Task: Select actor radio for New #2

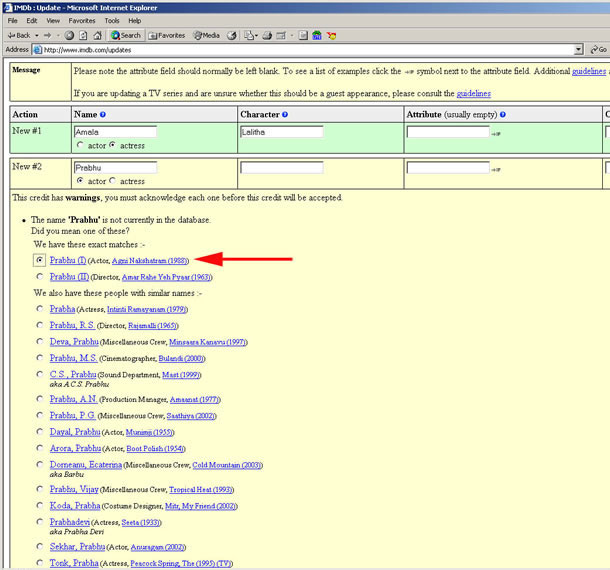Action: tap(80, 181)
